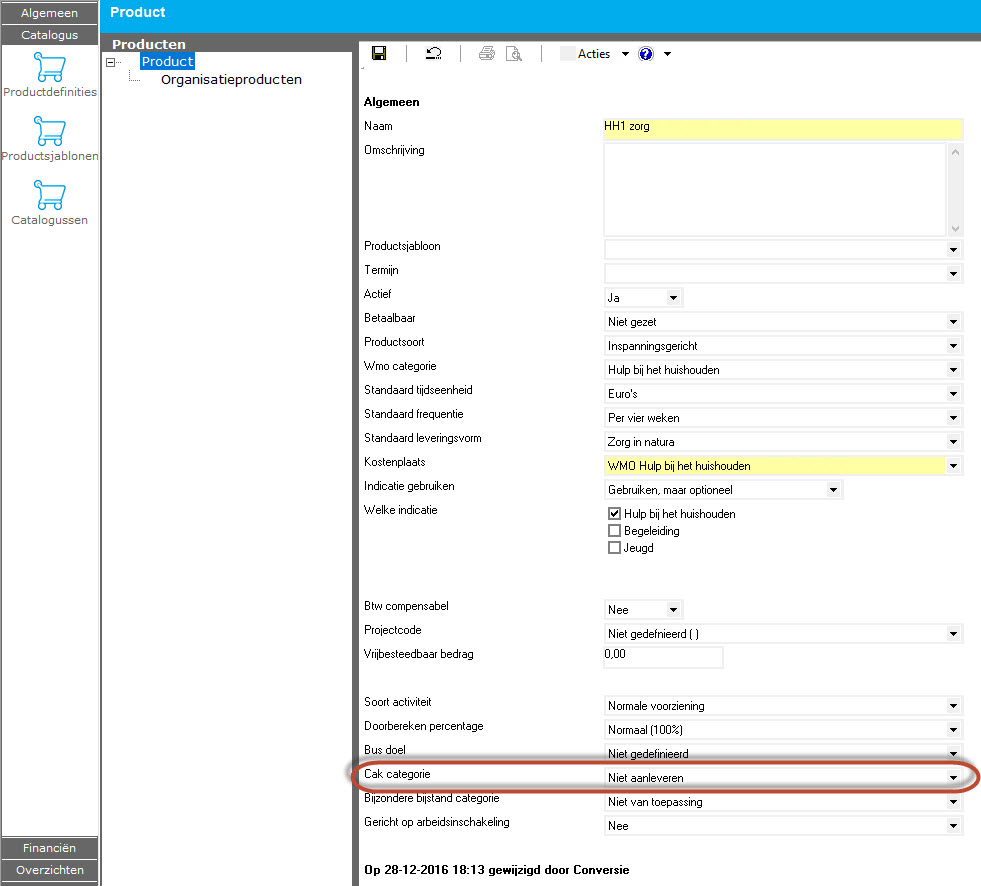Expand the Cak categorie dropdown
Viewport: 981px width, 886px height.
click(954, 778)
